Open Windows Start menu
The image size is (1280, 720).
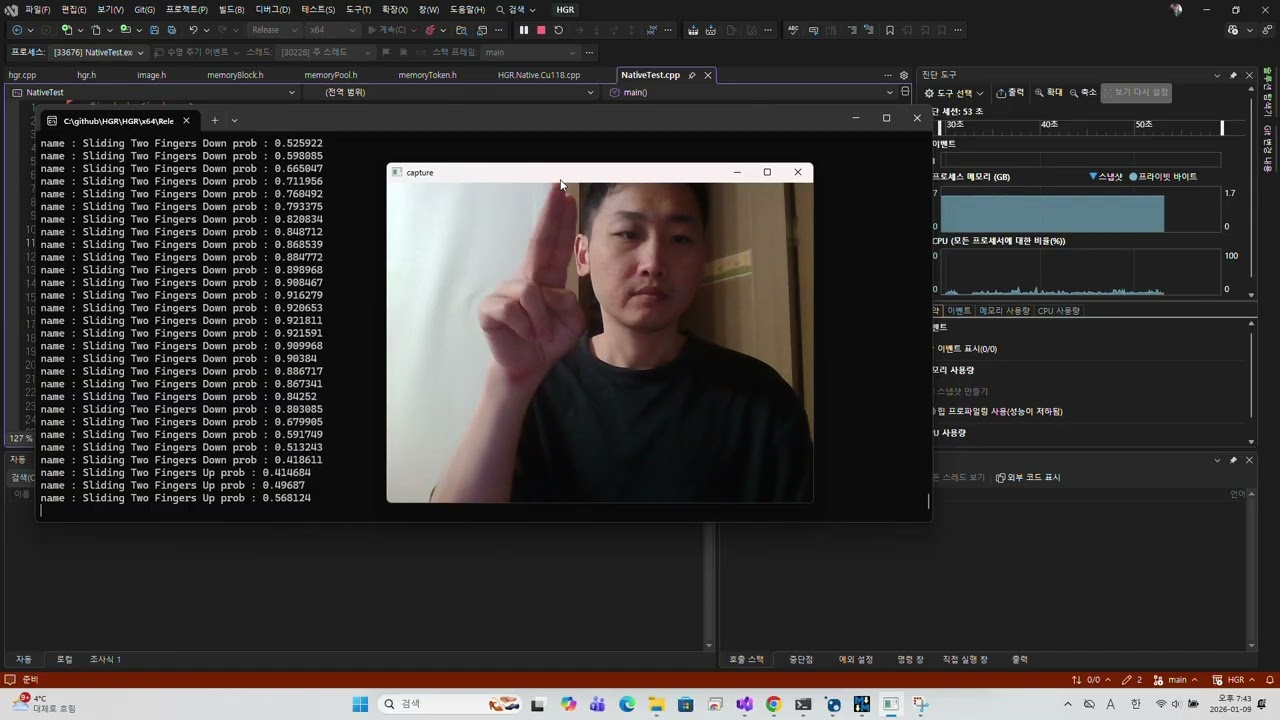(x=360, y=704)
